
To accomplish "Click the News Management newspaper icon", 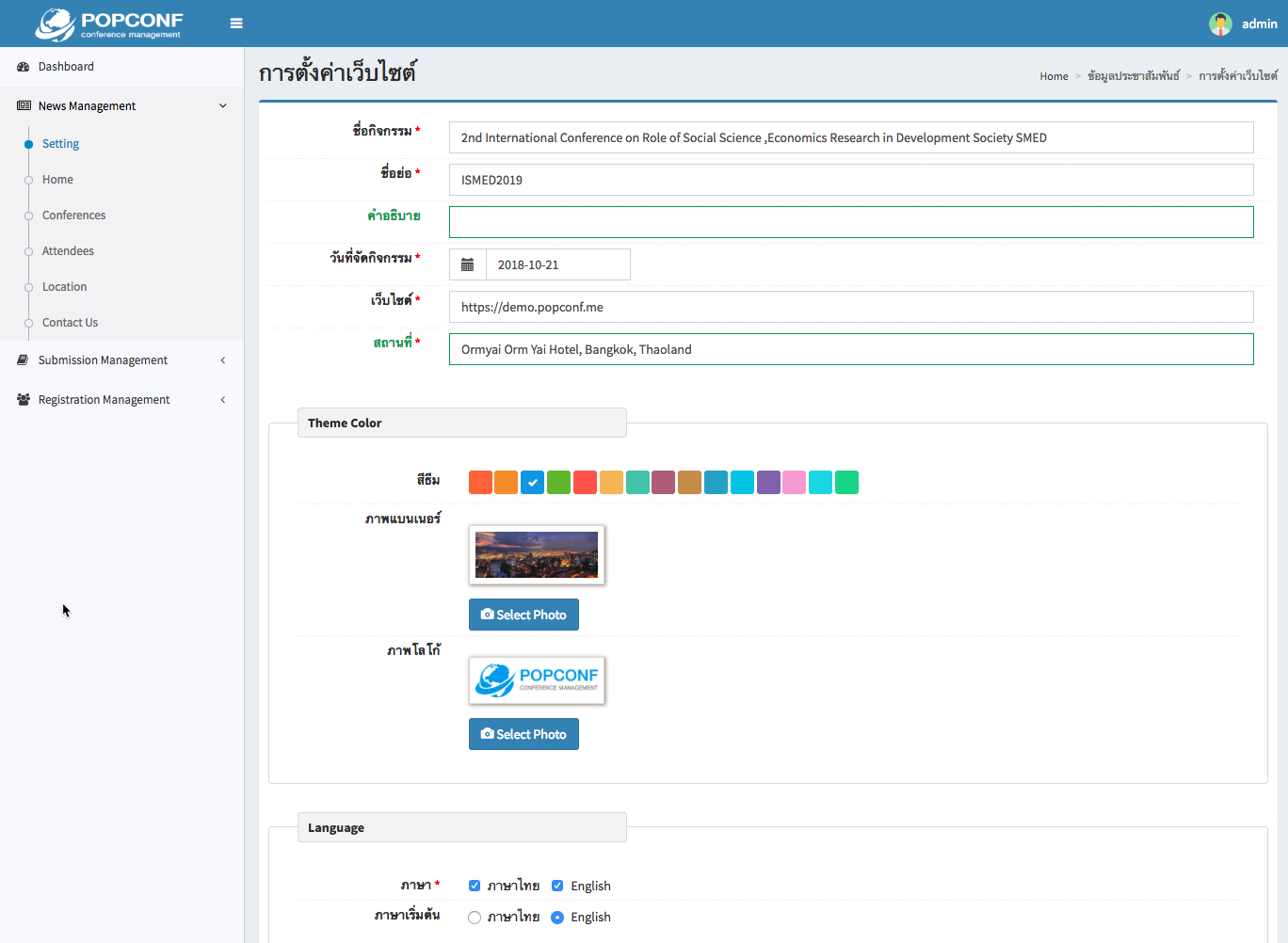I will click(x=24, y=106).
